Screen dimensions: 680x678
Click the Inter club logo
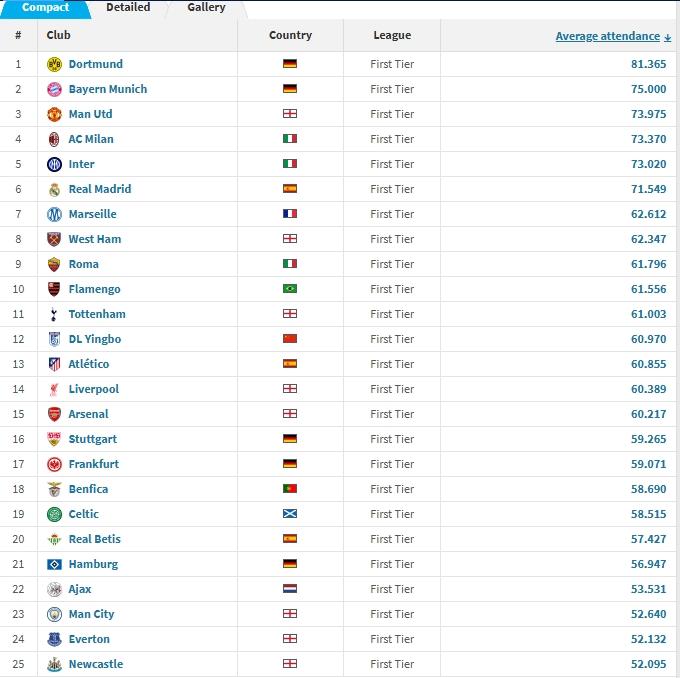click(x=54, y=164)
